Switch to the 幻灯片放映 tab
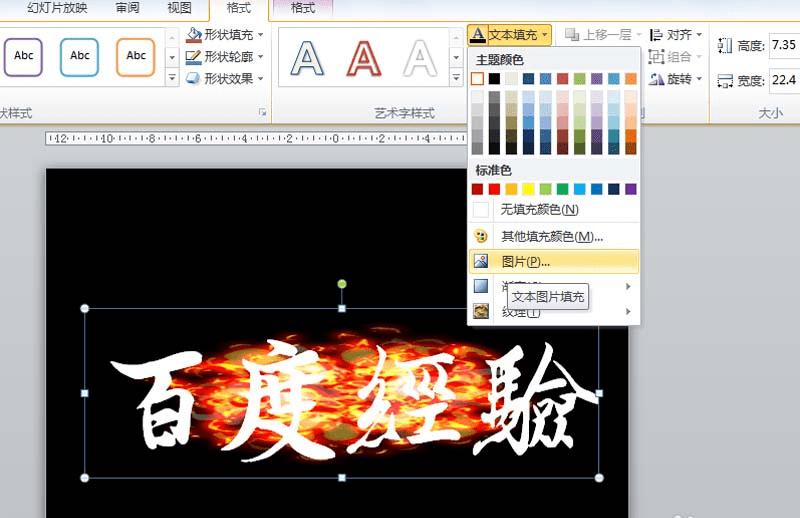This screenshot has width=800, height=518. 57,7
